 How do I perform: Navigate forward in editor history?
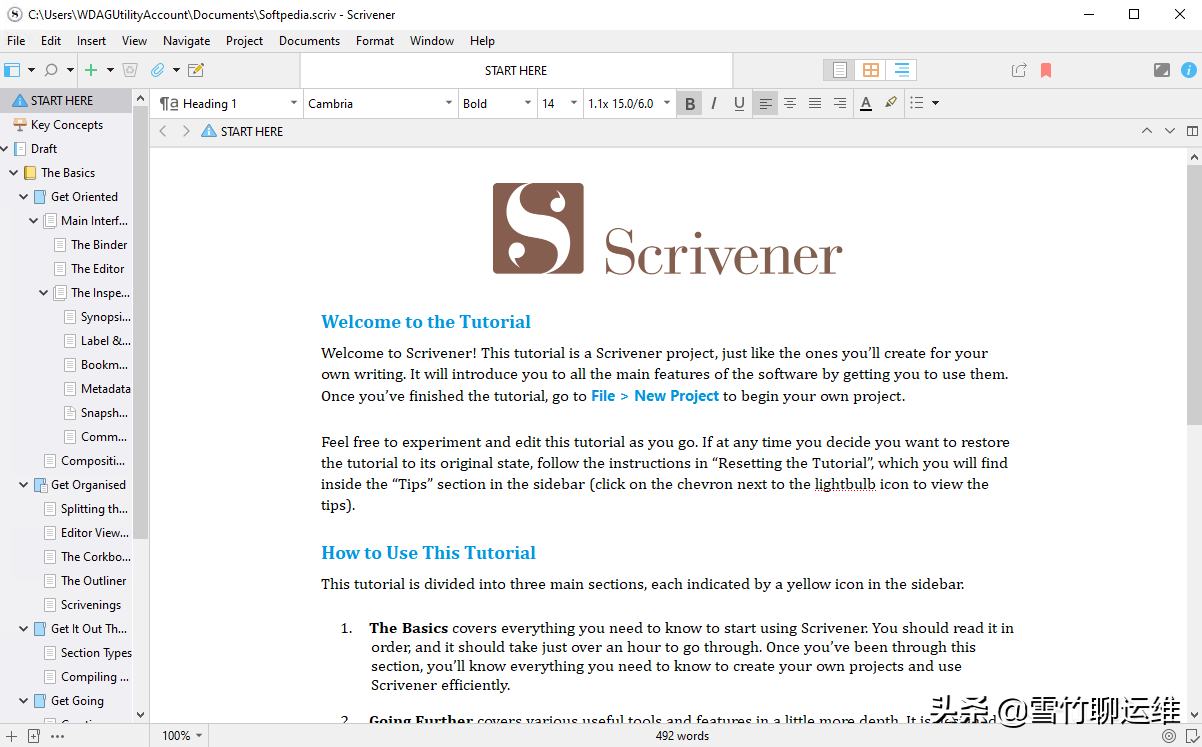(x=186, y=131)
